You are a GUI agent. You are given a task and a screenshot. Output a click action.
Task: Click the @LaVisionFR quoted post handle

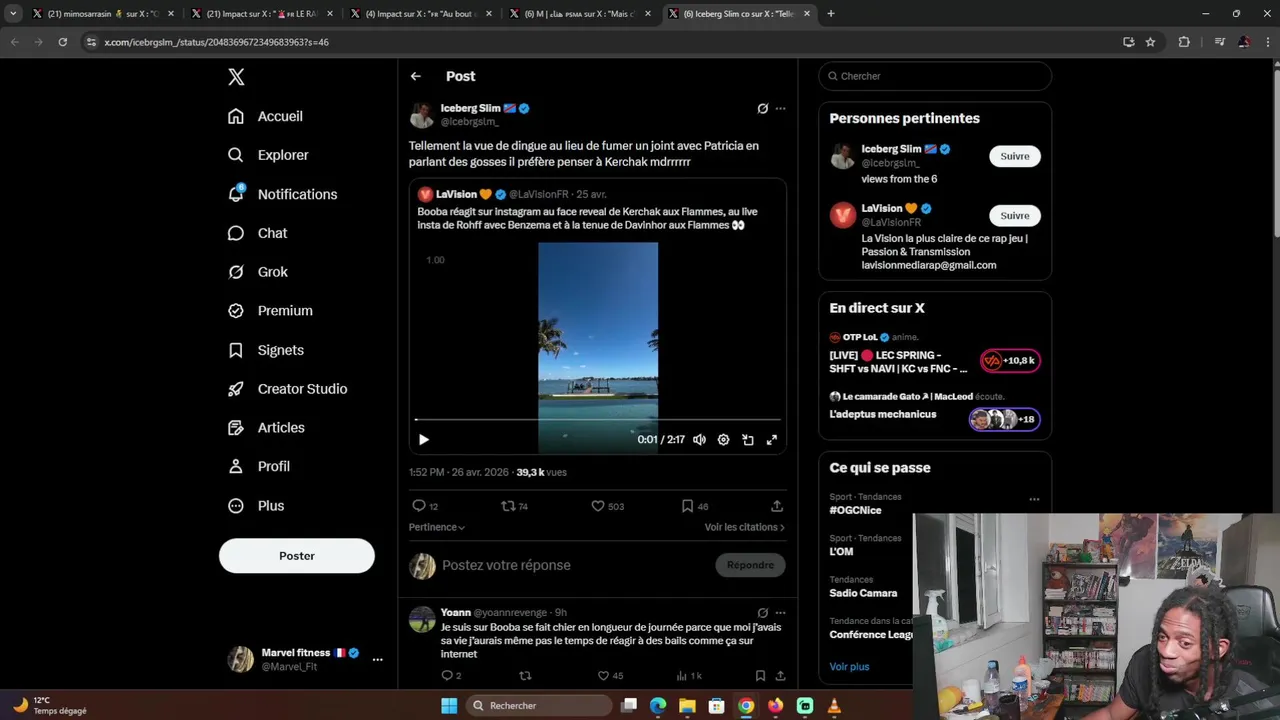[x=539, y=194]
